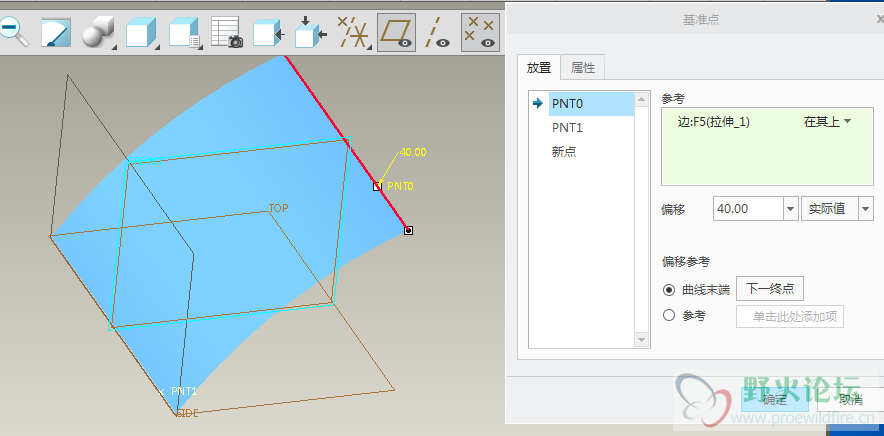This screenshot has width=884, height=436.
Task: Click the 40.00 dimension in viewport
Action: 413,152
